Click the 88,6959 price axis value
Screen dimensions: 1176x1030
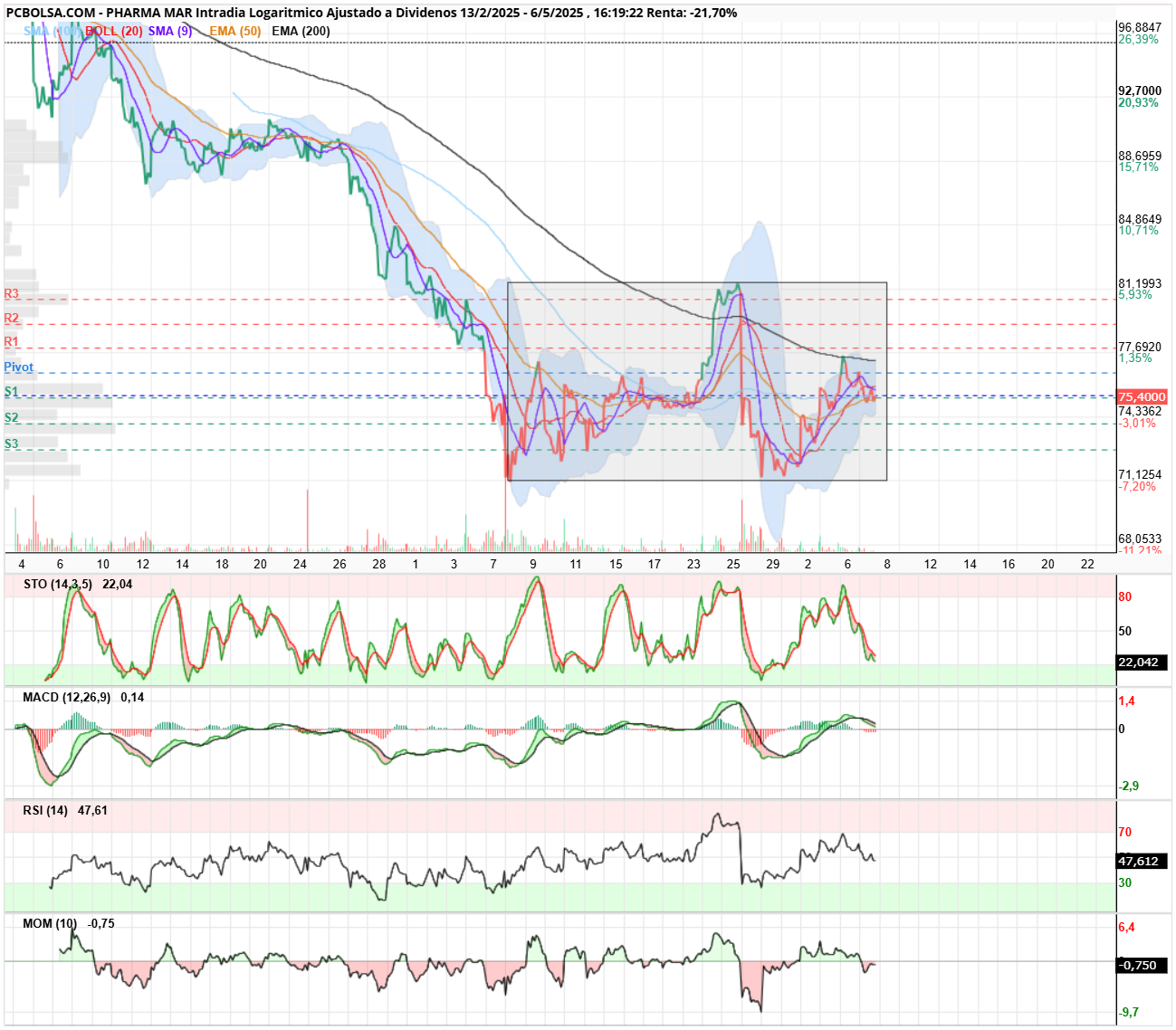click(x=1140, y=156)
